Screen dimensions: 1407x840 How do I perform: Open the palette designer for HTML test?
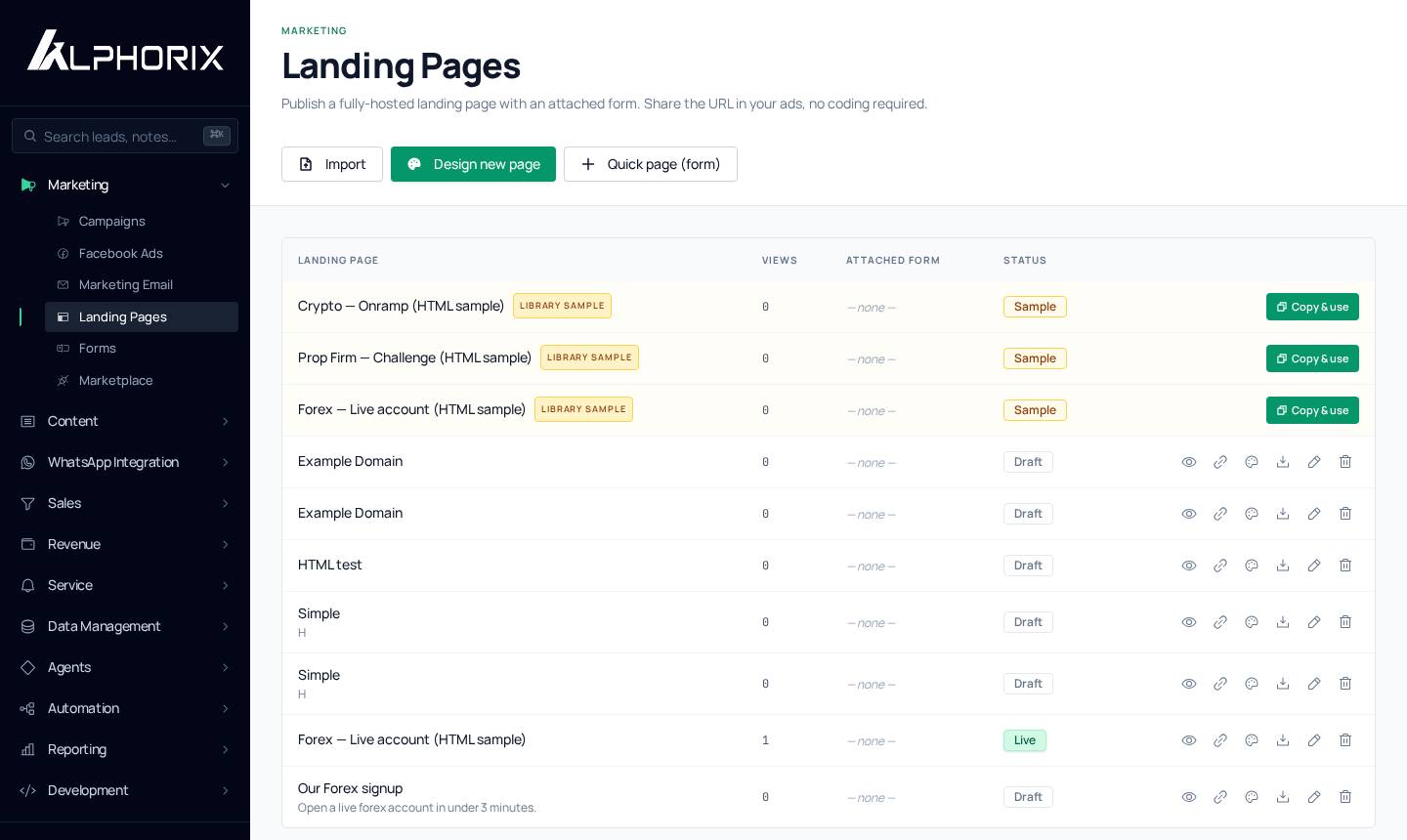[x=1252, y=566]
